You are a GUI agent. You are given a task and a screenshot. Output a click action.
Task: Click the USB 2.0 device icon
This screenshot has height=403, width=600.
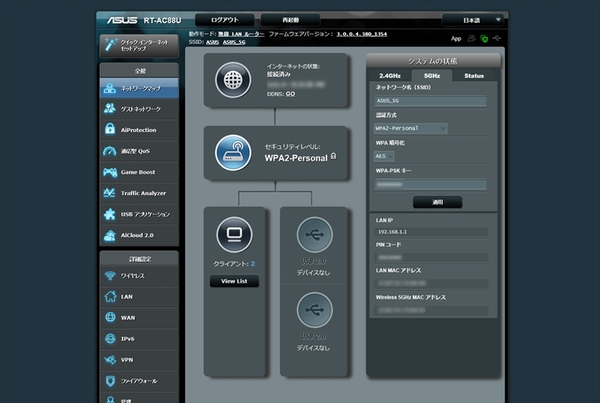(x=315, y=310)
